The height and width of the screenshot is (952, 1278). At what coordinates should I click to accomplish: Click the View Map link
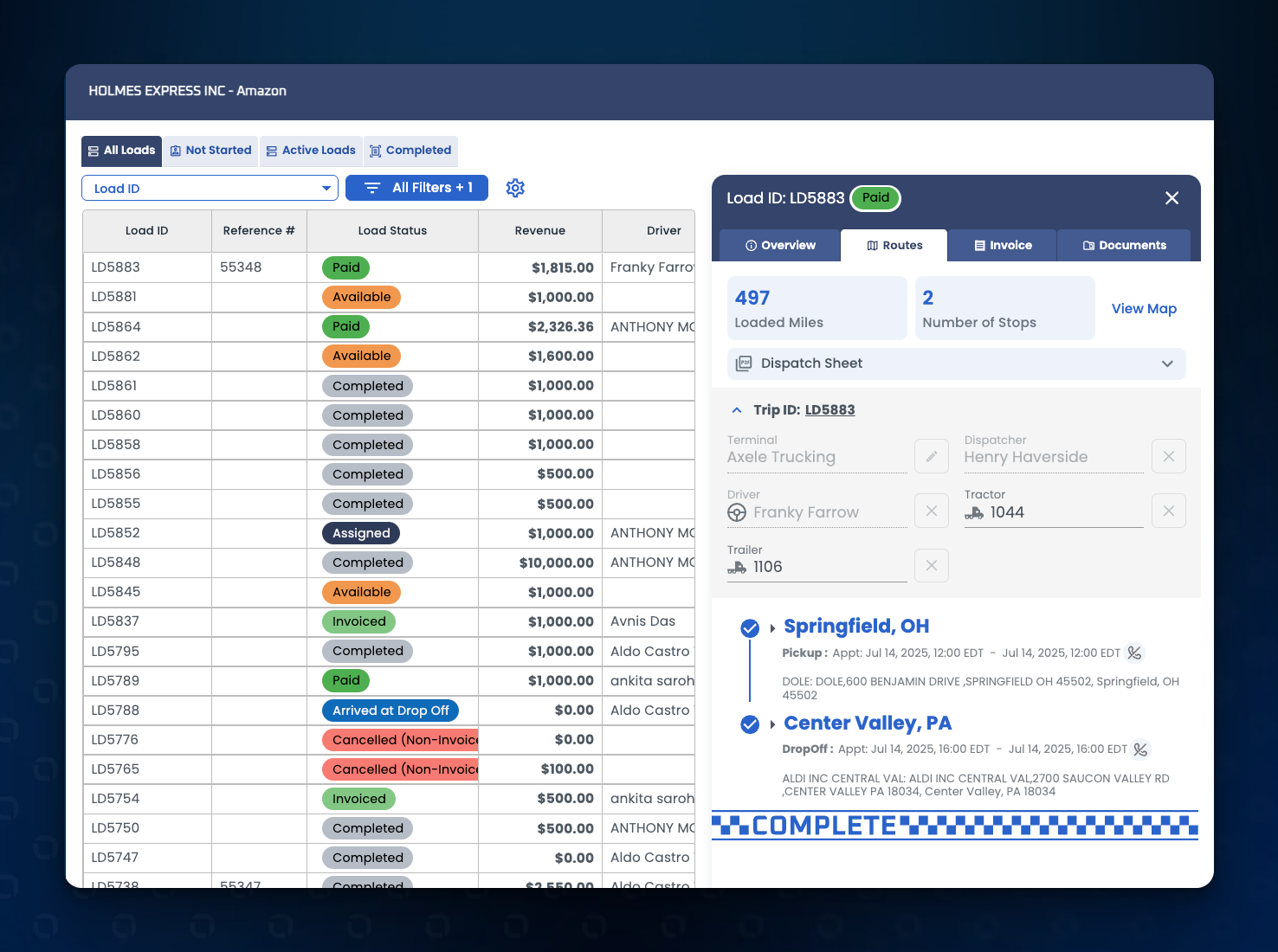click(1144, 309)
